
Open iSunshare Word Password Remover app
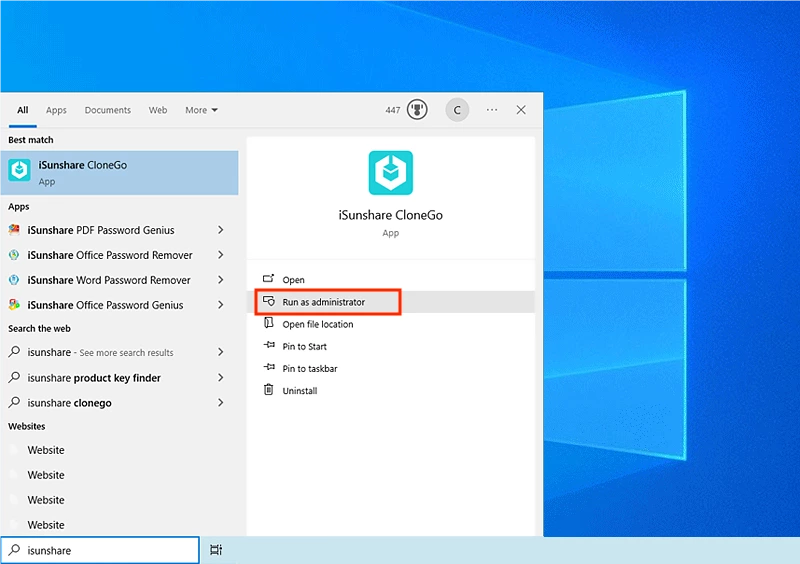[x=109, y=280]
